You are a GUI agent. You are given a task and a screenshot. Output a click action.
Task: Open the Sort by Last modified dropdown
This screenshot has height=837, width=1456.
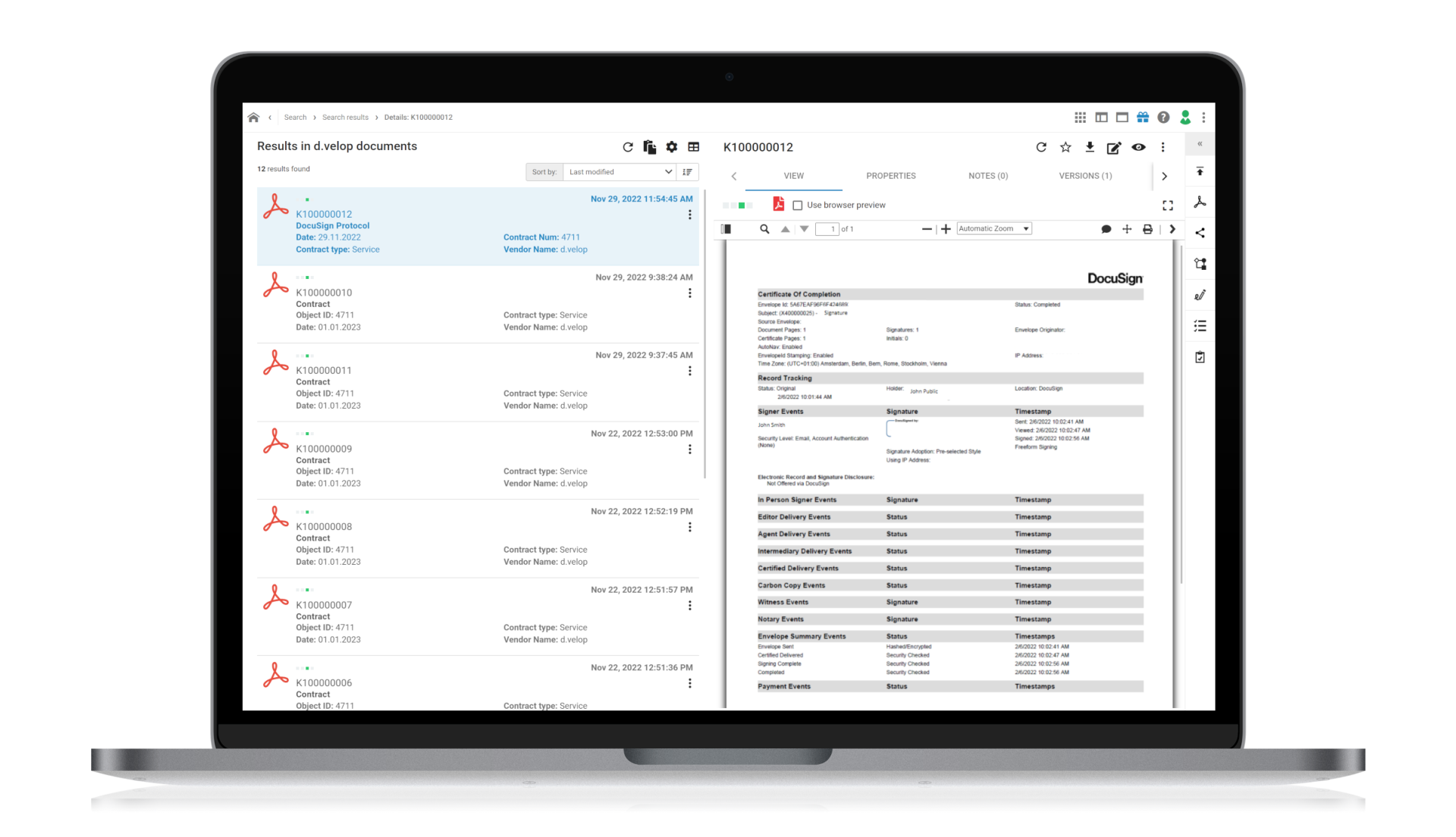tap(619, 171)
